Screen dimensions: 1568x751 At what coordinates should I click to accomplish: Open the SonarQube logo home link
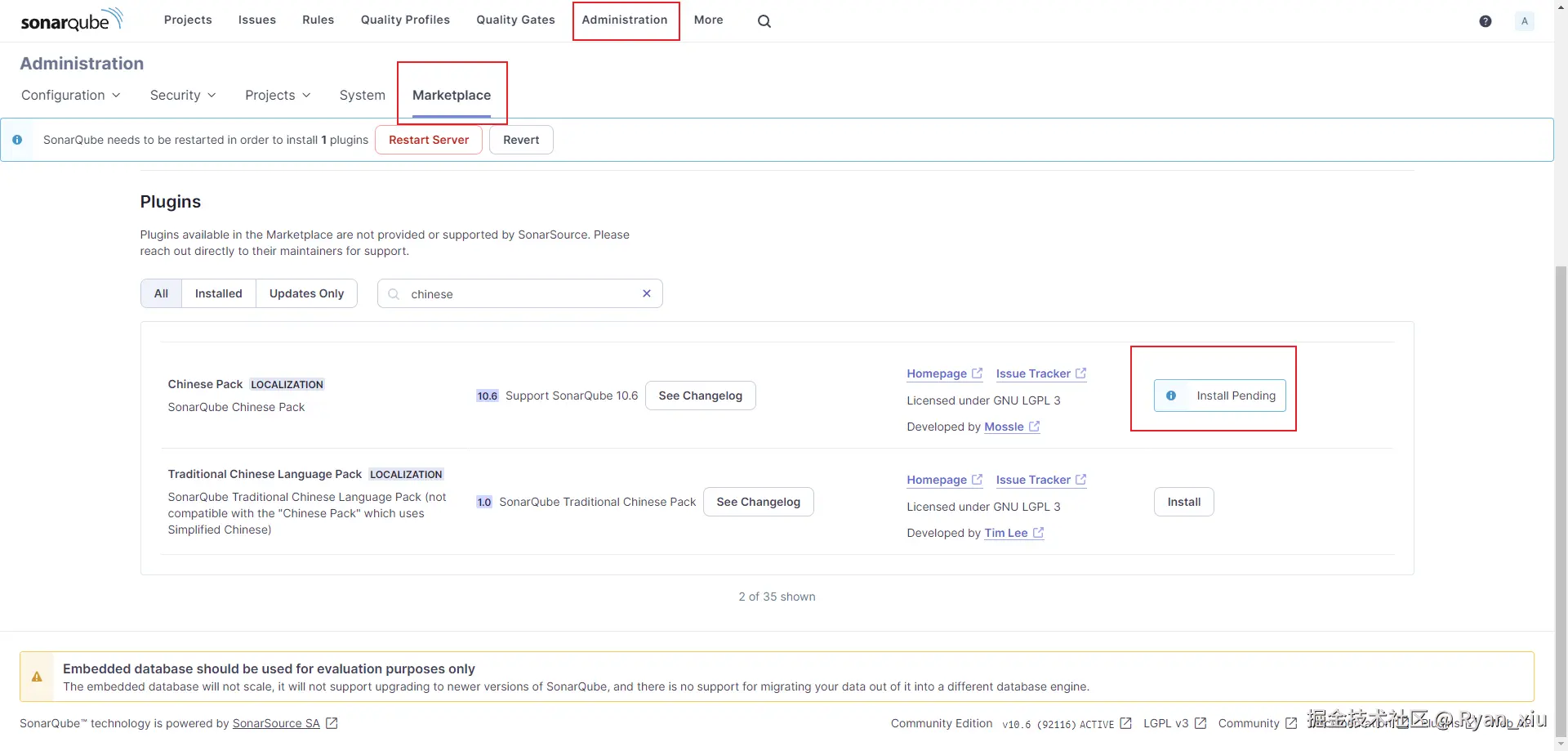[x=72, y=20]
